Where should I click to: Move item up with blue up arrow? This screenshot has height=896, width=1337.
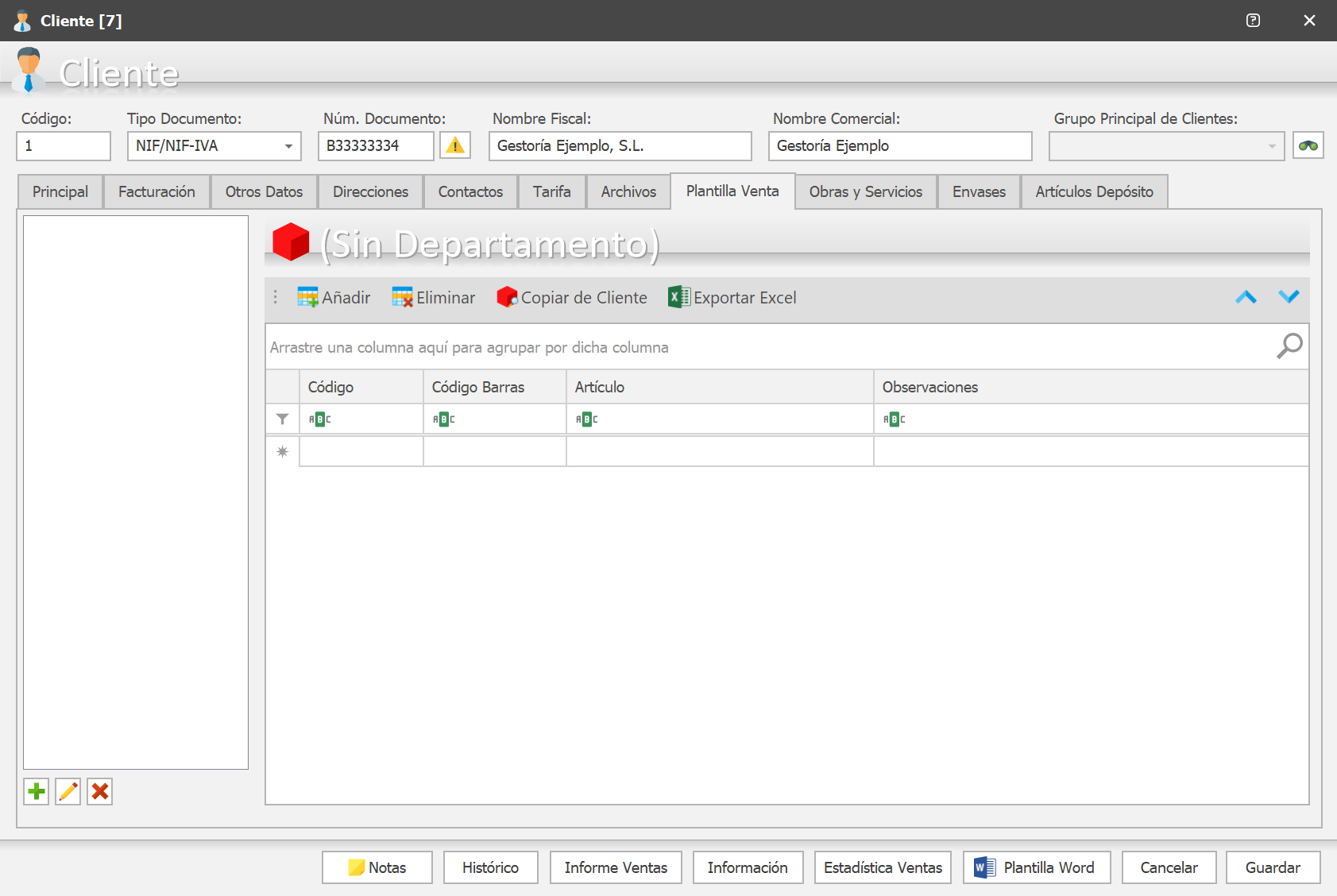click(1246, 297)
